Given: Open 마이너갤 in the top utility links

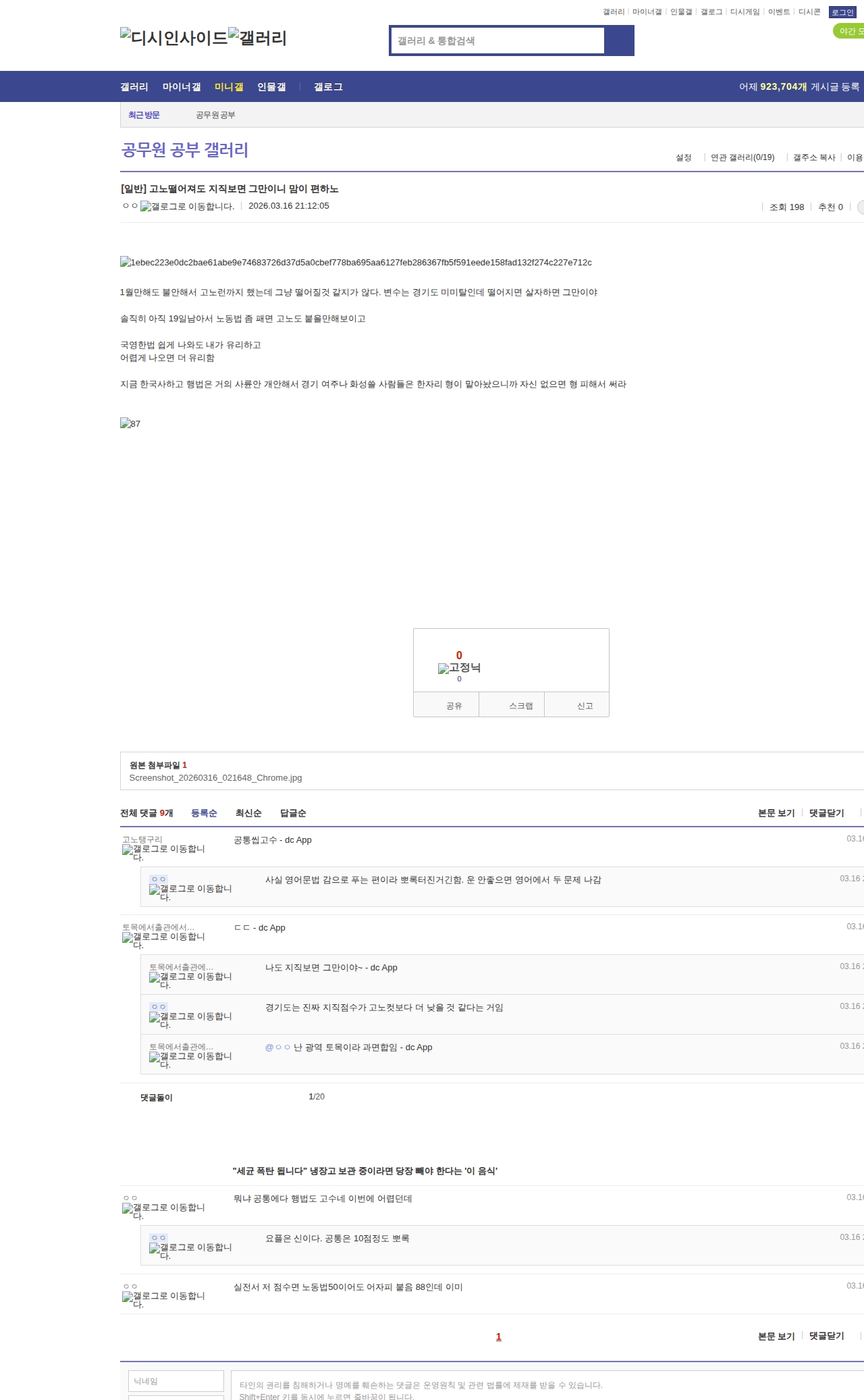Looking at the screenshot, I should (647, 12).
